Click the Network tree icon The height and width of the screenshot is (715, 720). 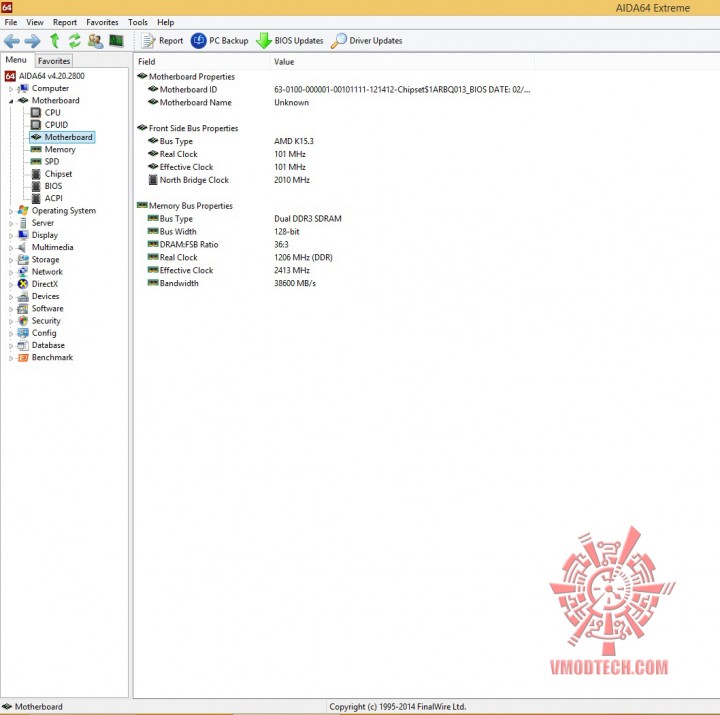[23, 272]
